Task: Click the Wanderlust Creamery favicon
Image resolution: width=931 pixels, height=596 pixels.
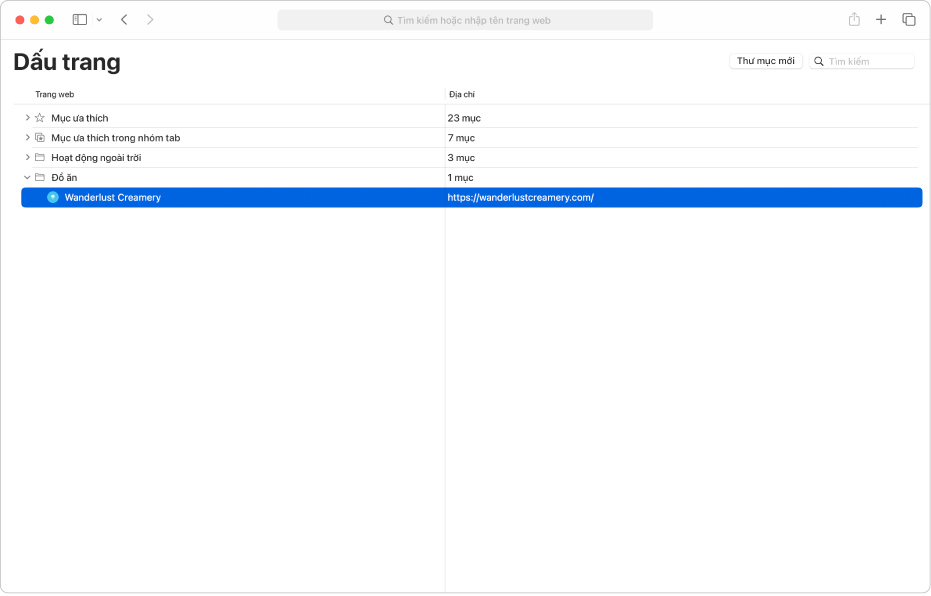Action: (53, 197)
